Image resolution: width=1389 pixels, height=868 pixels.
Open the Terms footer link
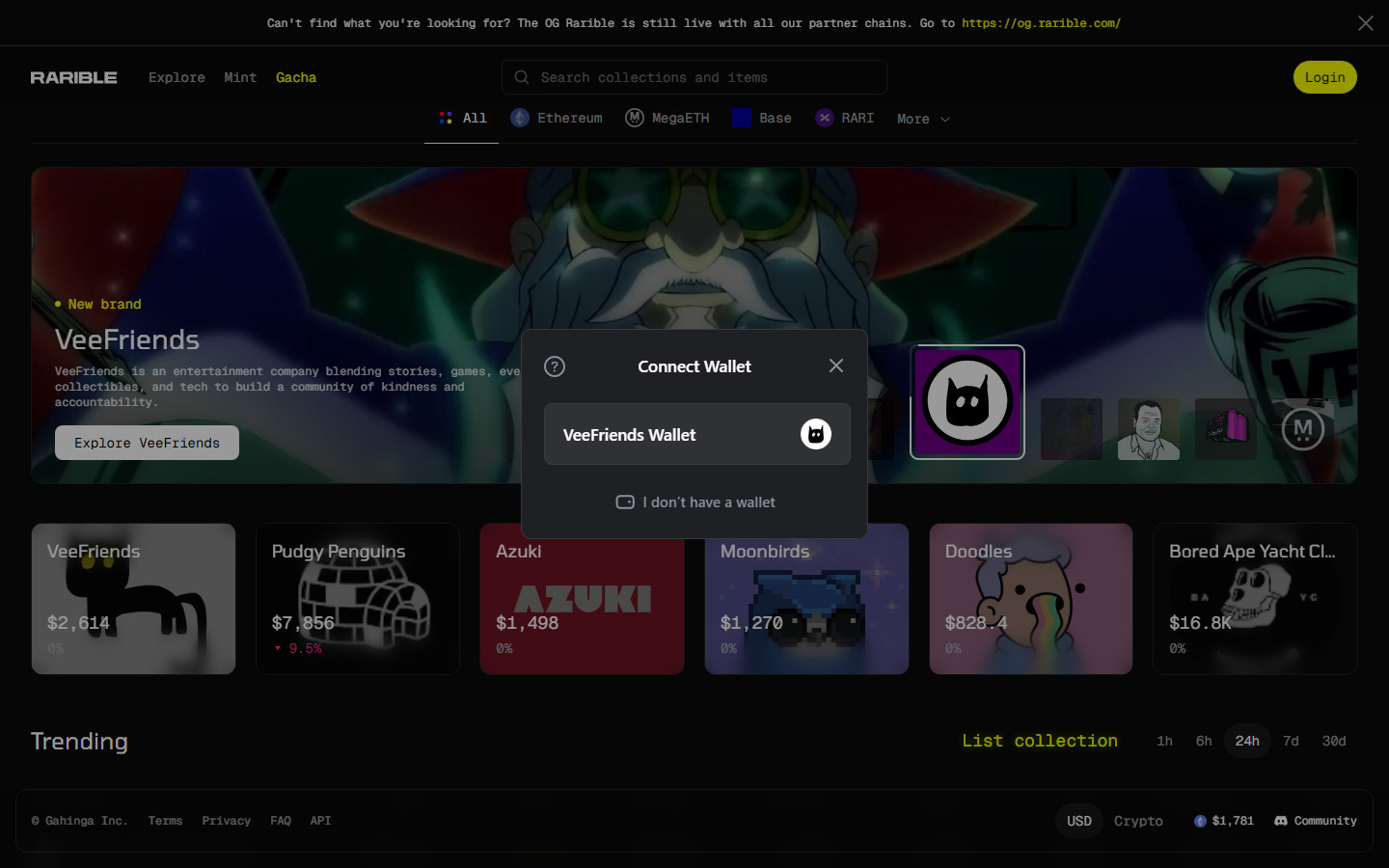[x=165, y=821]
